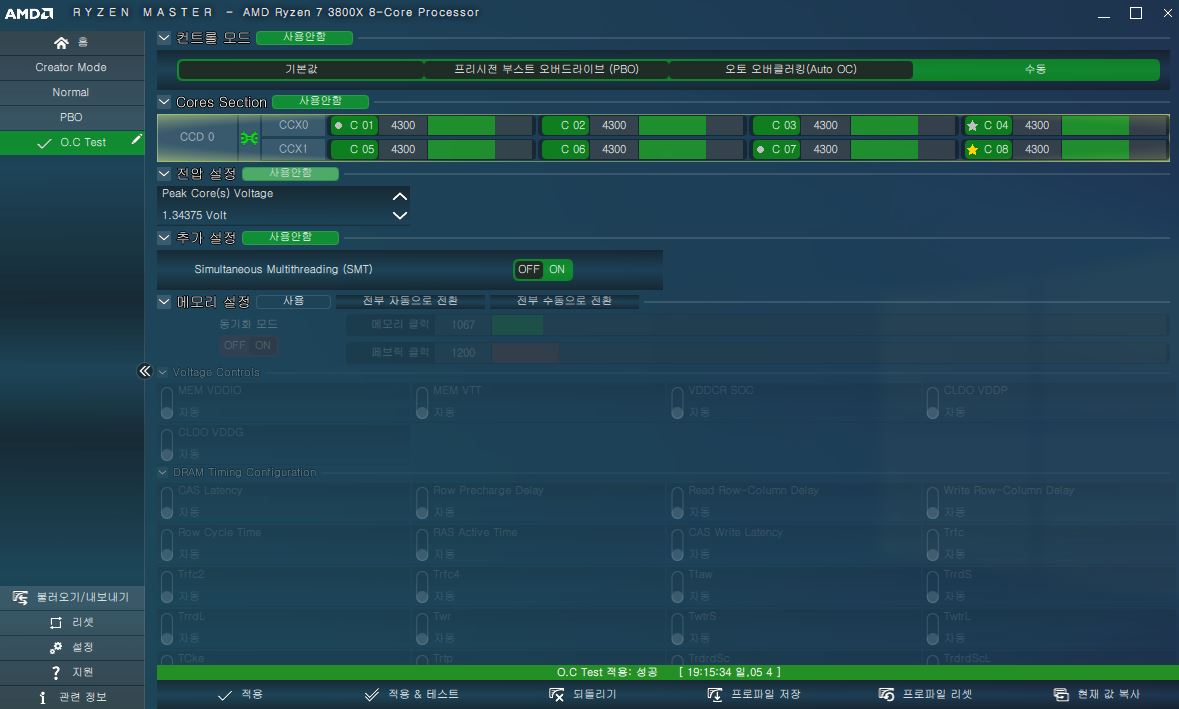Collapse the sidebar with double-arrow icon
1179x709 pixels.
[x=144, y=371]
